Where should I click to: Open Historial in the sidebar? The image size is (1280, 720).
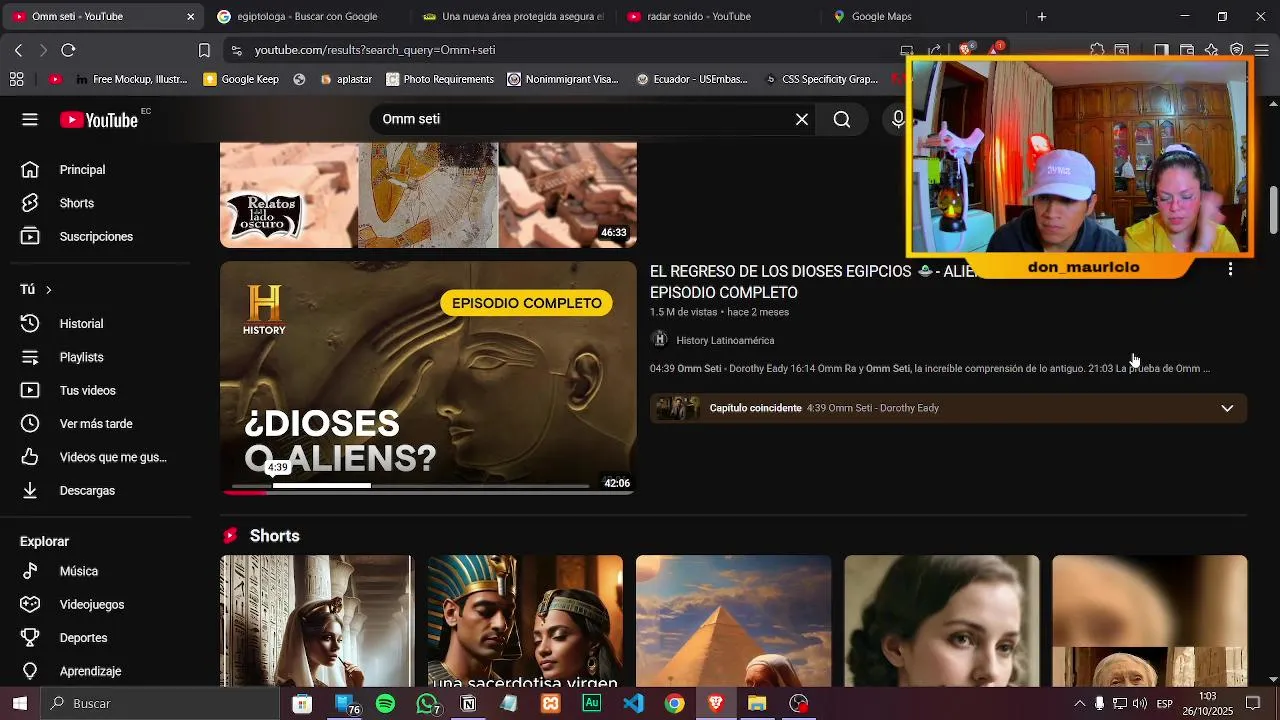tap(81, 324)
